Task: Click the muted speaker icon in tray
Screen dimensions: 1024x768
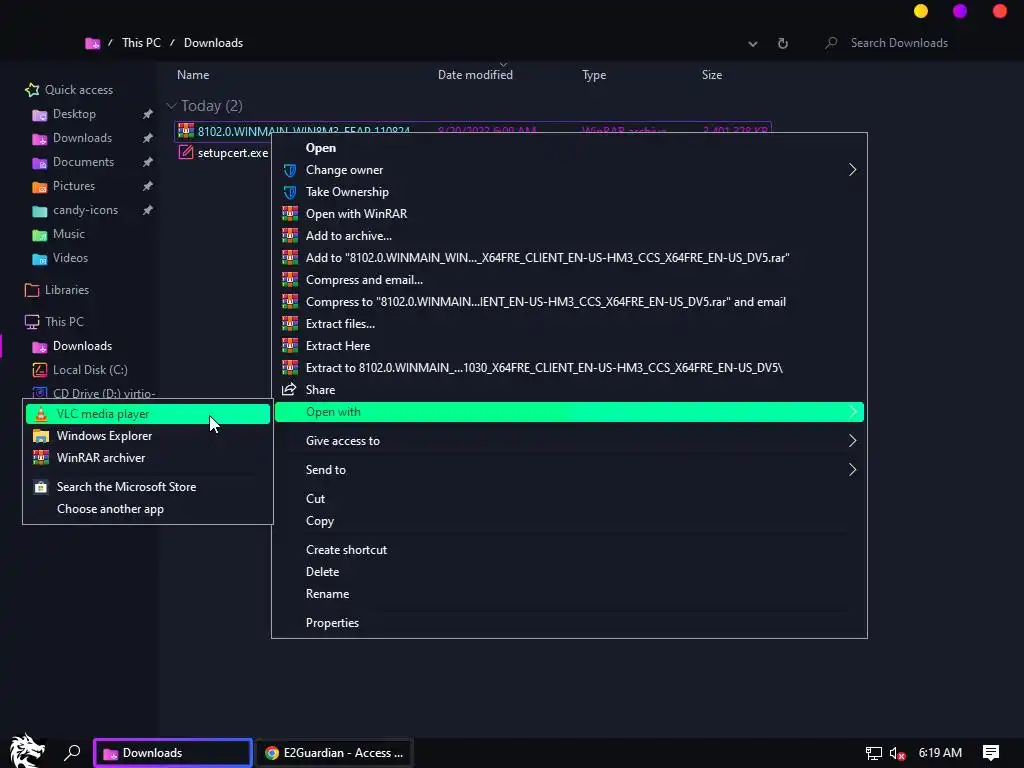Action: coord(897,753)
